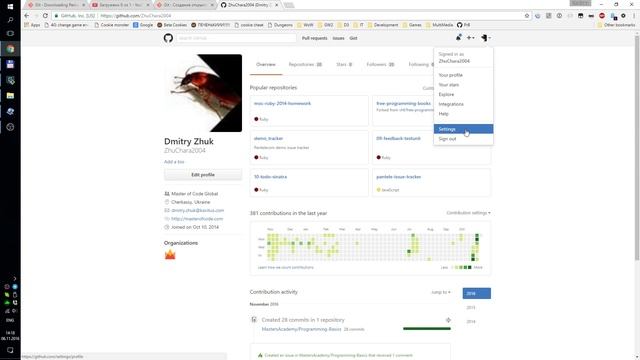Switch to the Overview tab
Screen dimensions: 640x360
(266, 64)
